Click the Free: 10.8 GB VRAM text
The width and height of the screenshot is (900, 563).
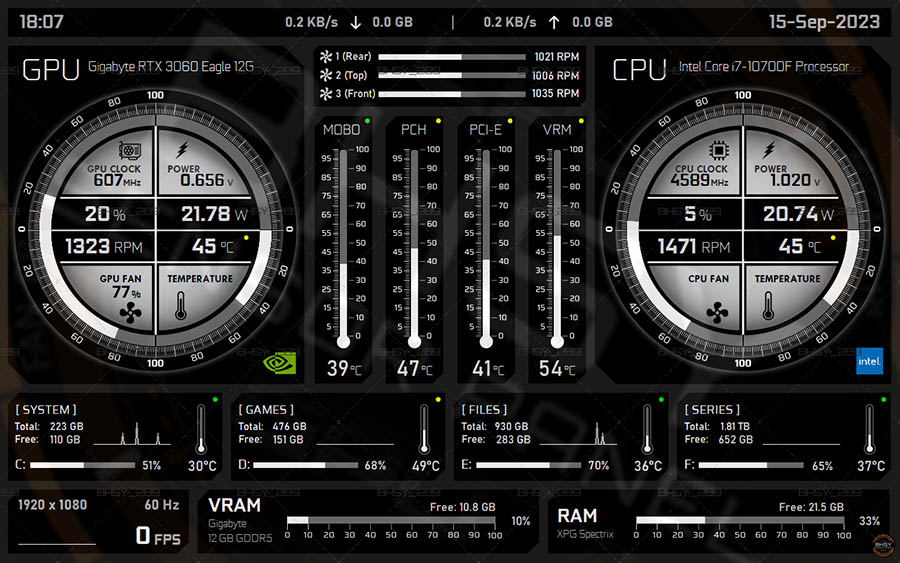(463, 507)
